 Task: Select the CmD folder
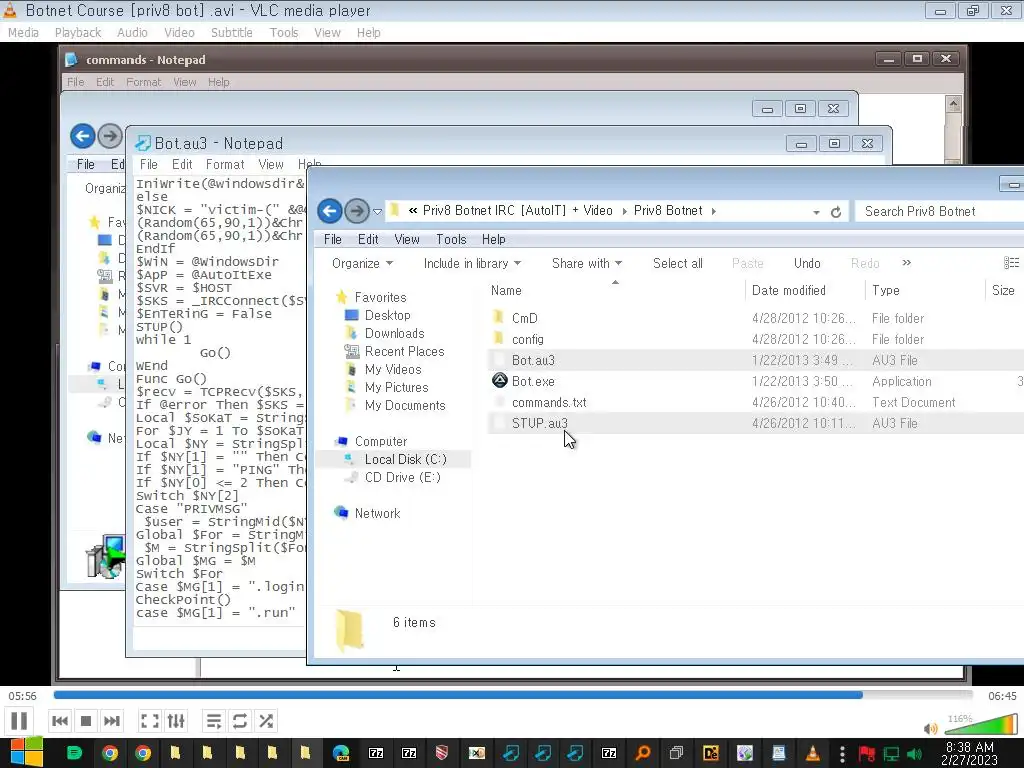click(x=524, y=318)
